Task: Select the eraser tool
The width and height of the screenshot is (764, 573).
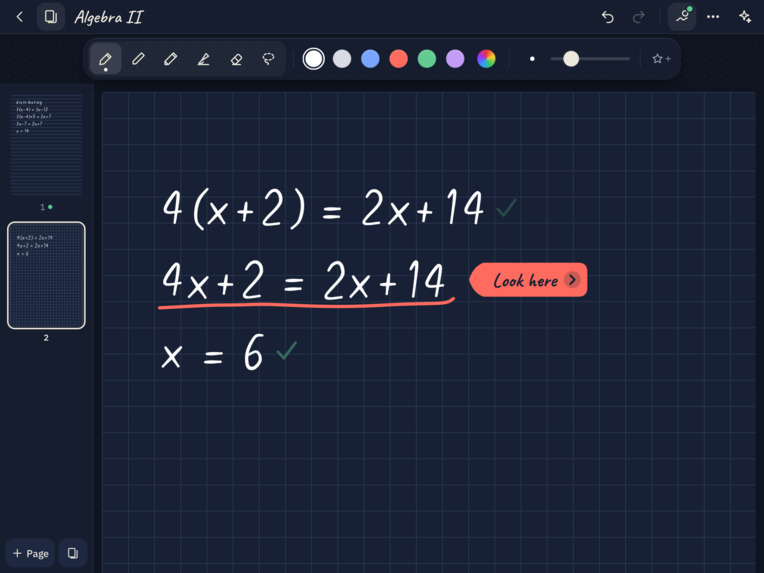Action: [236, 59]
